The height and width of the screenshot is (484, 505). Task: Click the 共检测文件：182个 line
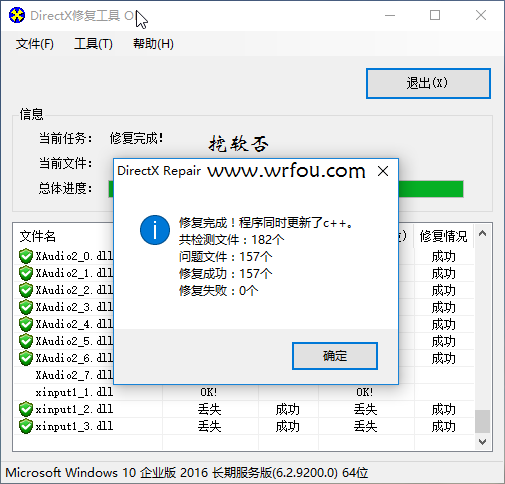[232, 240]
